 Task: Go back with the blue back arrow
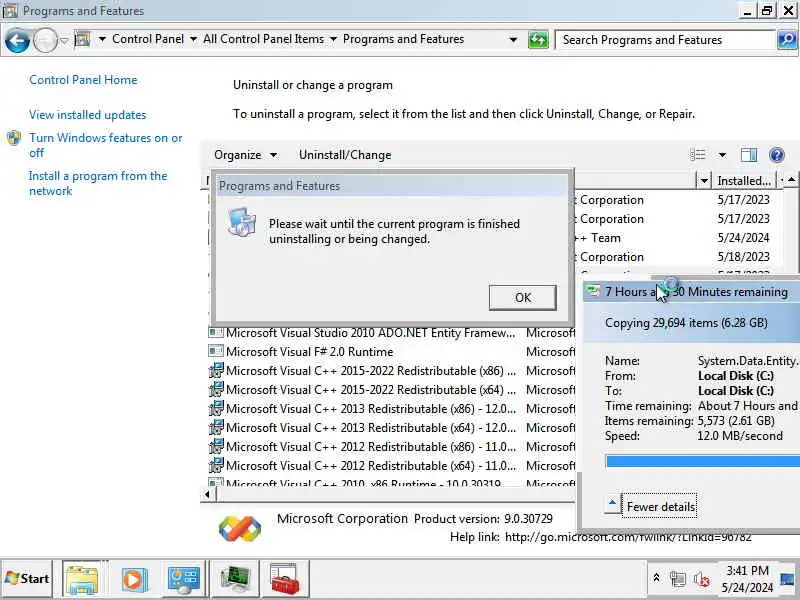(x=17, y=40)
